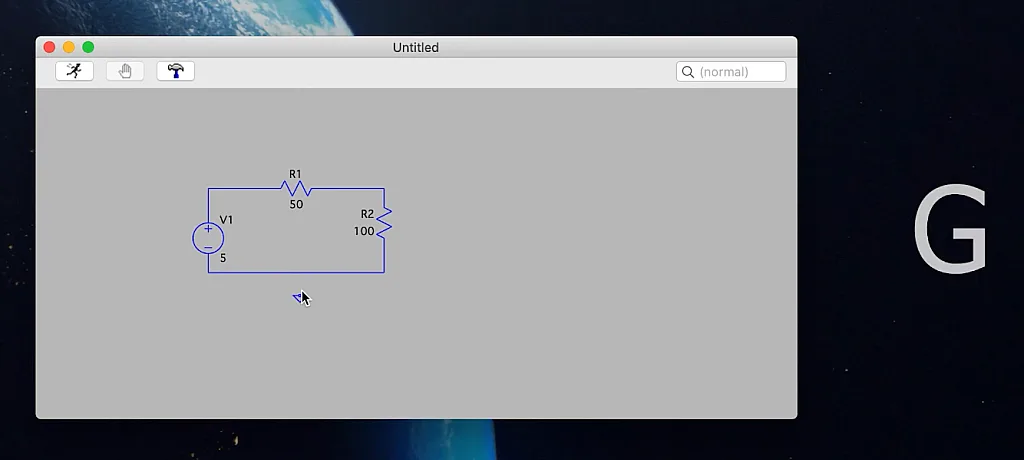Click the 50 value under R1
Image resolution: width=1024 pixels, height=460 pixels.
coord(296,205)
